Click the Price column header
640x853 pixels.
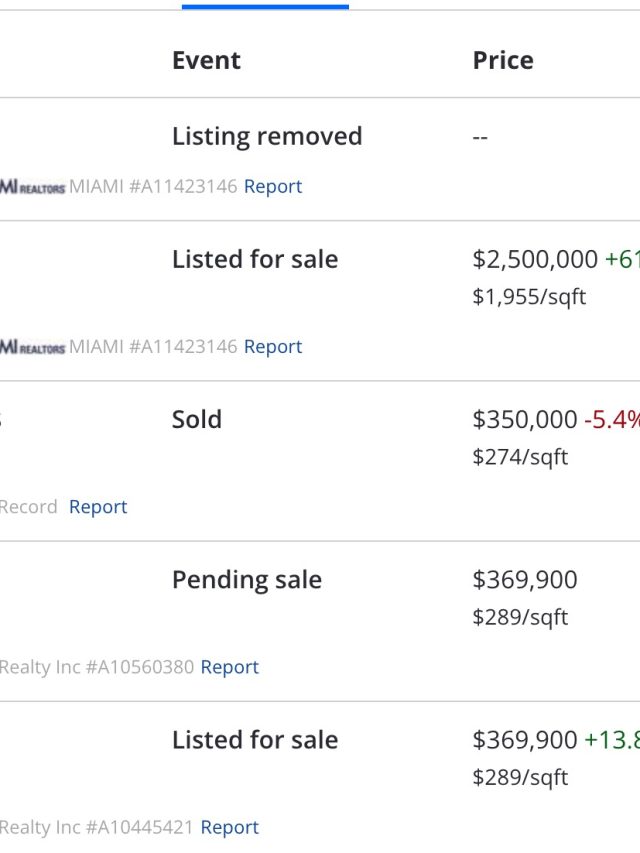coord(503,60)
